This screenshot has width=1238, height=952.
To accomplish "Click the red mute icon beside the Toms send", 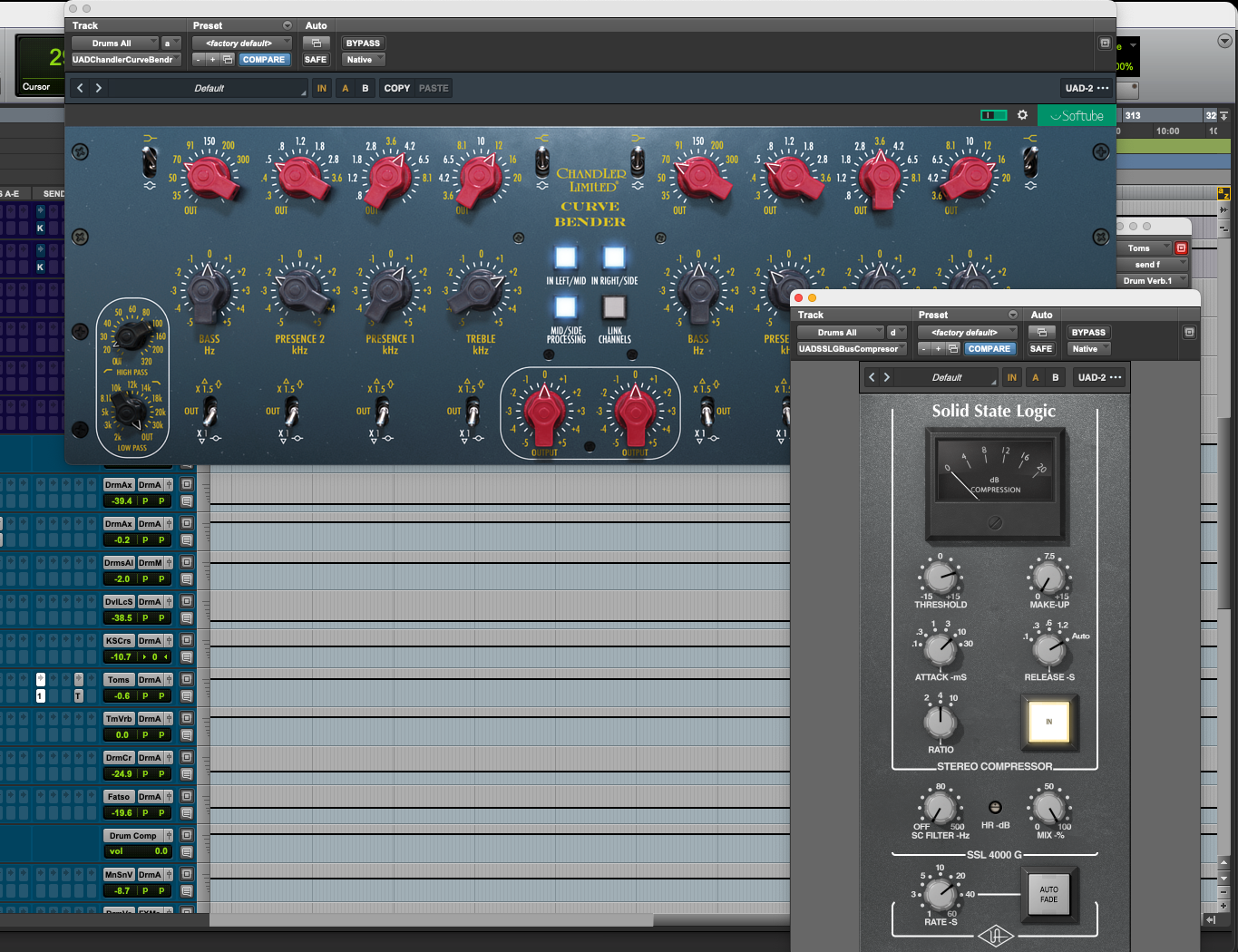I will pyautogui.click(x=1182, y=248).
